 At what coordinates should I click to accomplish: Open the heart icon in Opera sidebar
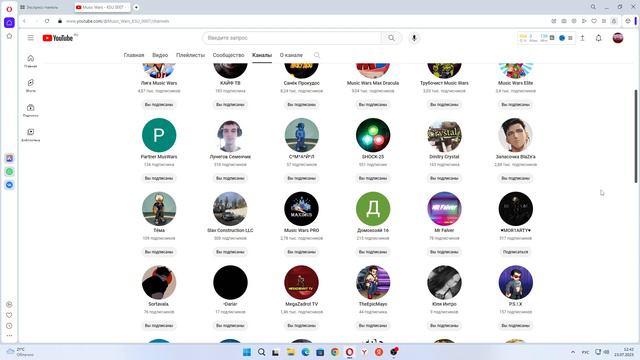coord(9,315)
